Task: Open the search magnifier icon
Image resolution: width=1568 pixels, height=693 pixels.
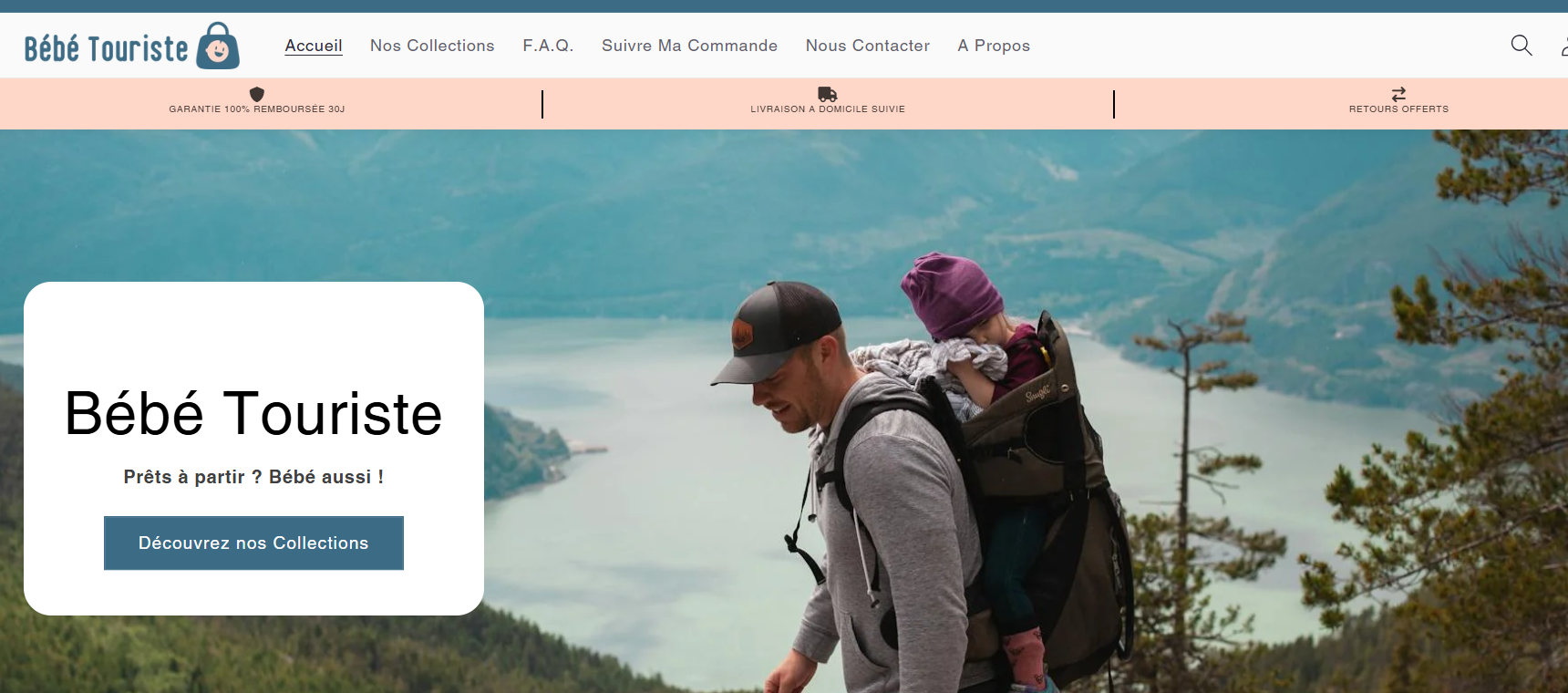Action: click(x=1521, y=46)
